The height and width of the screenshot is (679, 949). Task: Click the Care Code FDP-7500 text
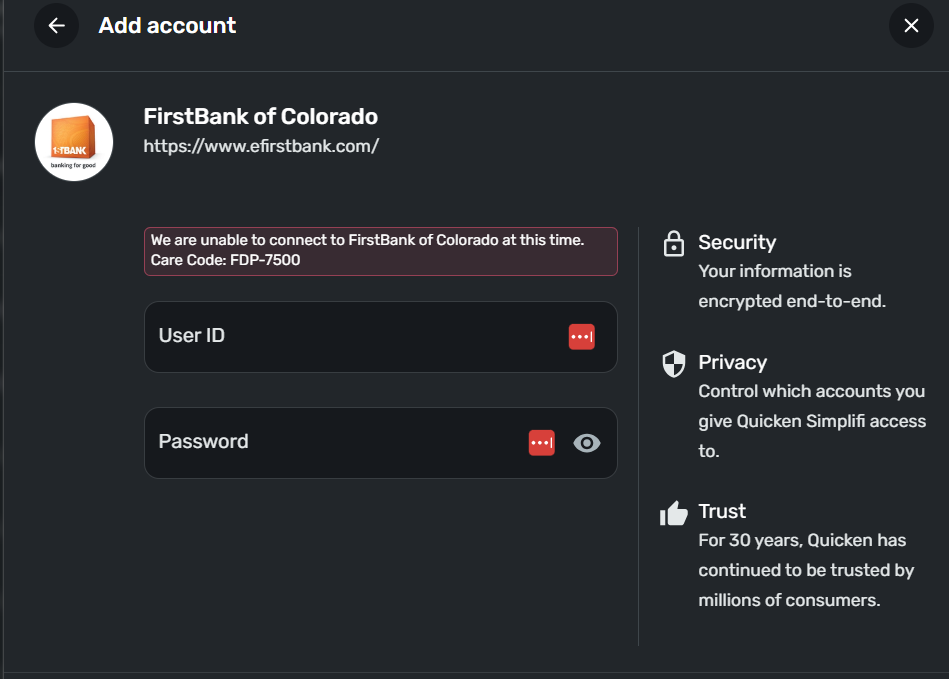[226, 260]
